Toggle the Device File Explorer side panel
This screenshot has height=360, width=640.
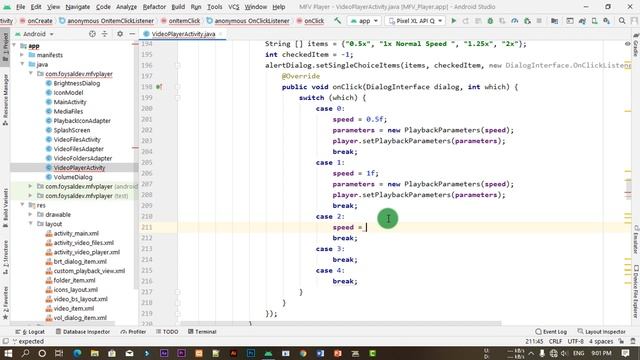[636, 291]
